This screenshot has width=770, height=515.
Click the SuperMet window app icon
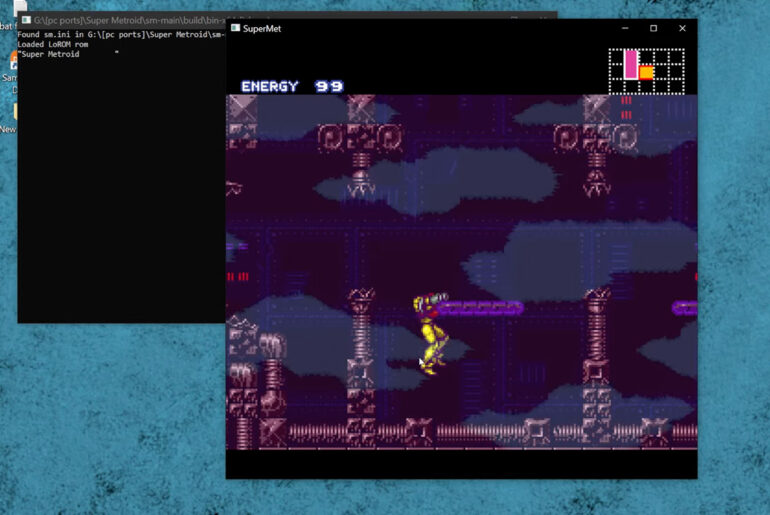236,28
